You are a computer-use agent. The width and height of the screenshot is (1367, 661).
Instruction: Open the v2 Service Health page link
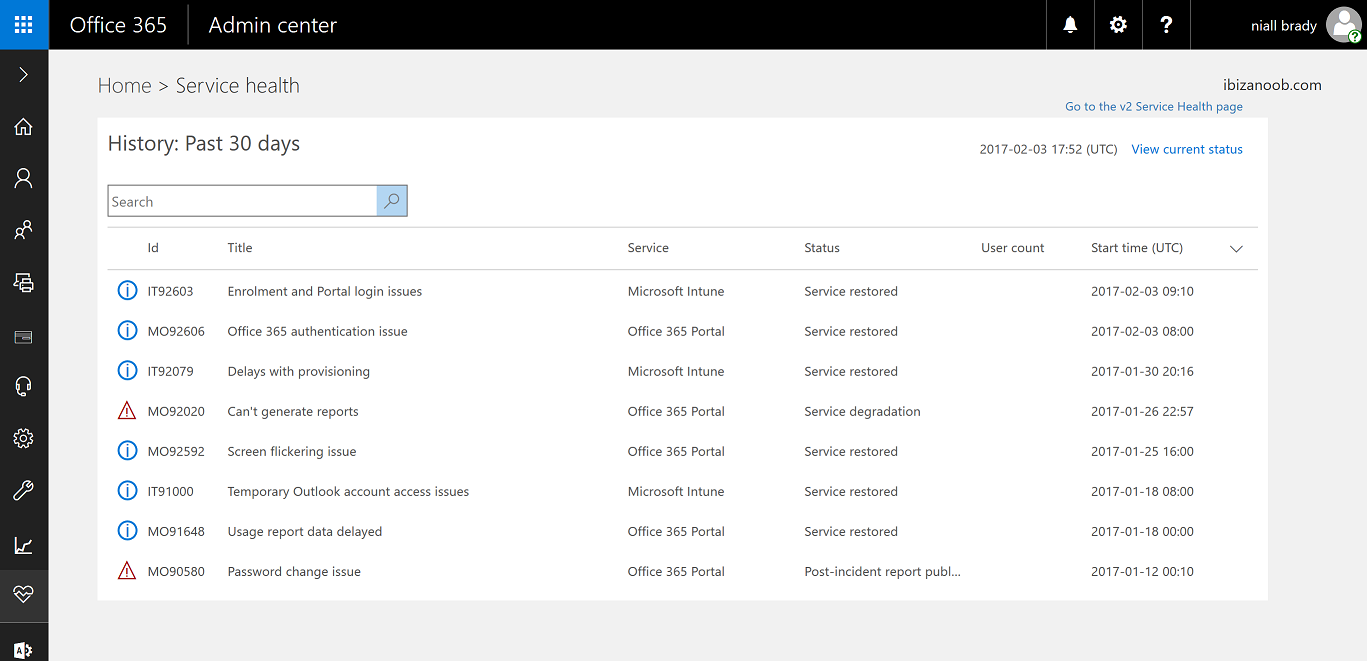click(1154, 107)
